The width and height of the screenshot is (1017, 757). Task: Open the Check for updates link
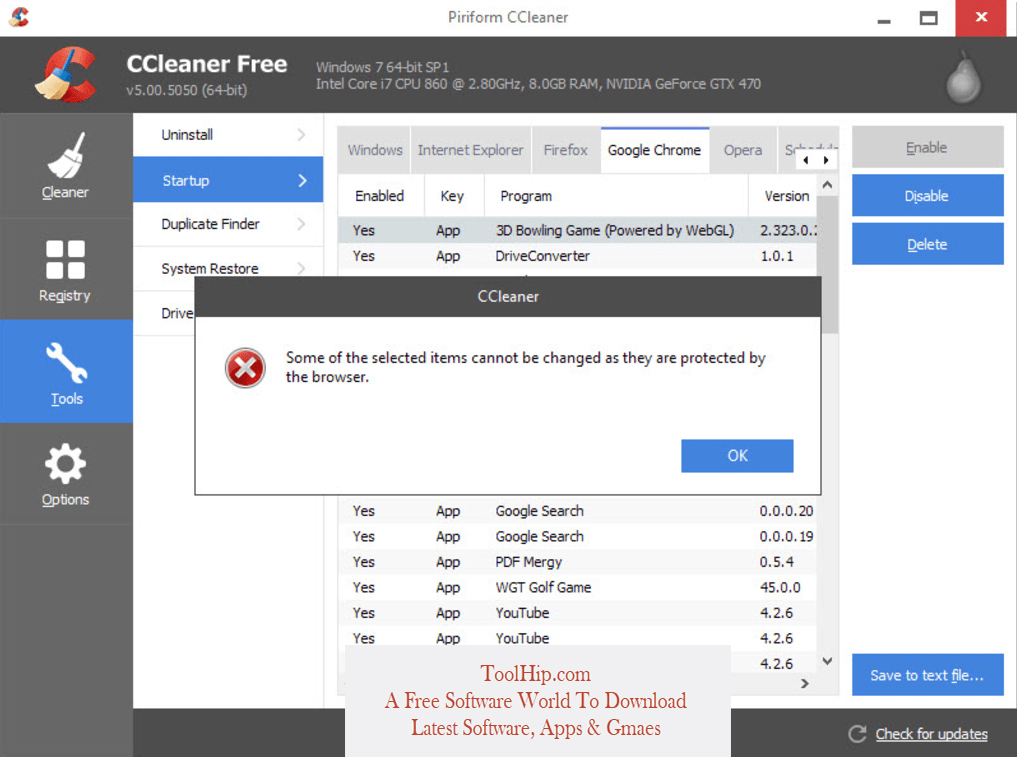pos(931,734)
